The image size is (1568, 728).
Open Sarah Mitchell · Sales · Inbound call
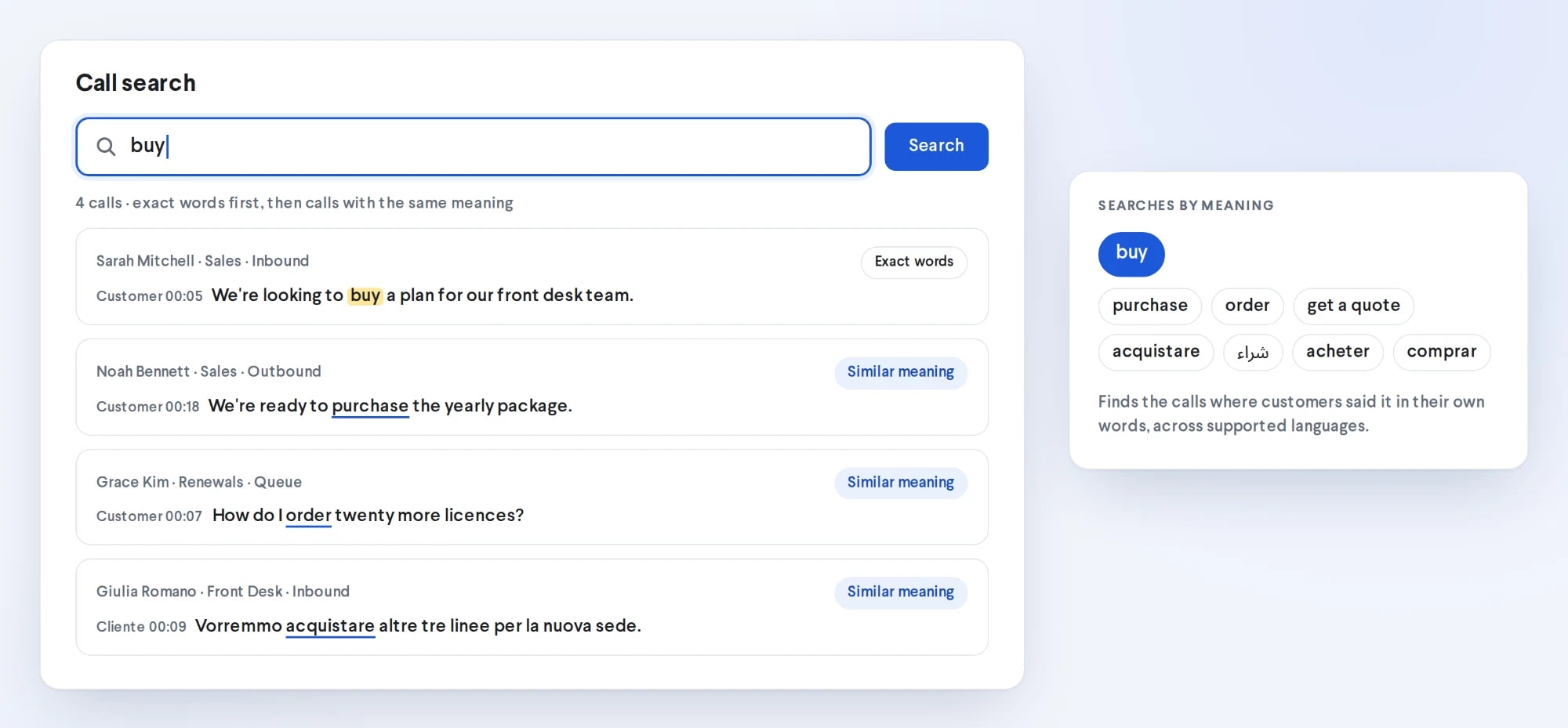point(532,277)
